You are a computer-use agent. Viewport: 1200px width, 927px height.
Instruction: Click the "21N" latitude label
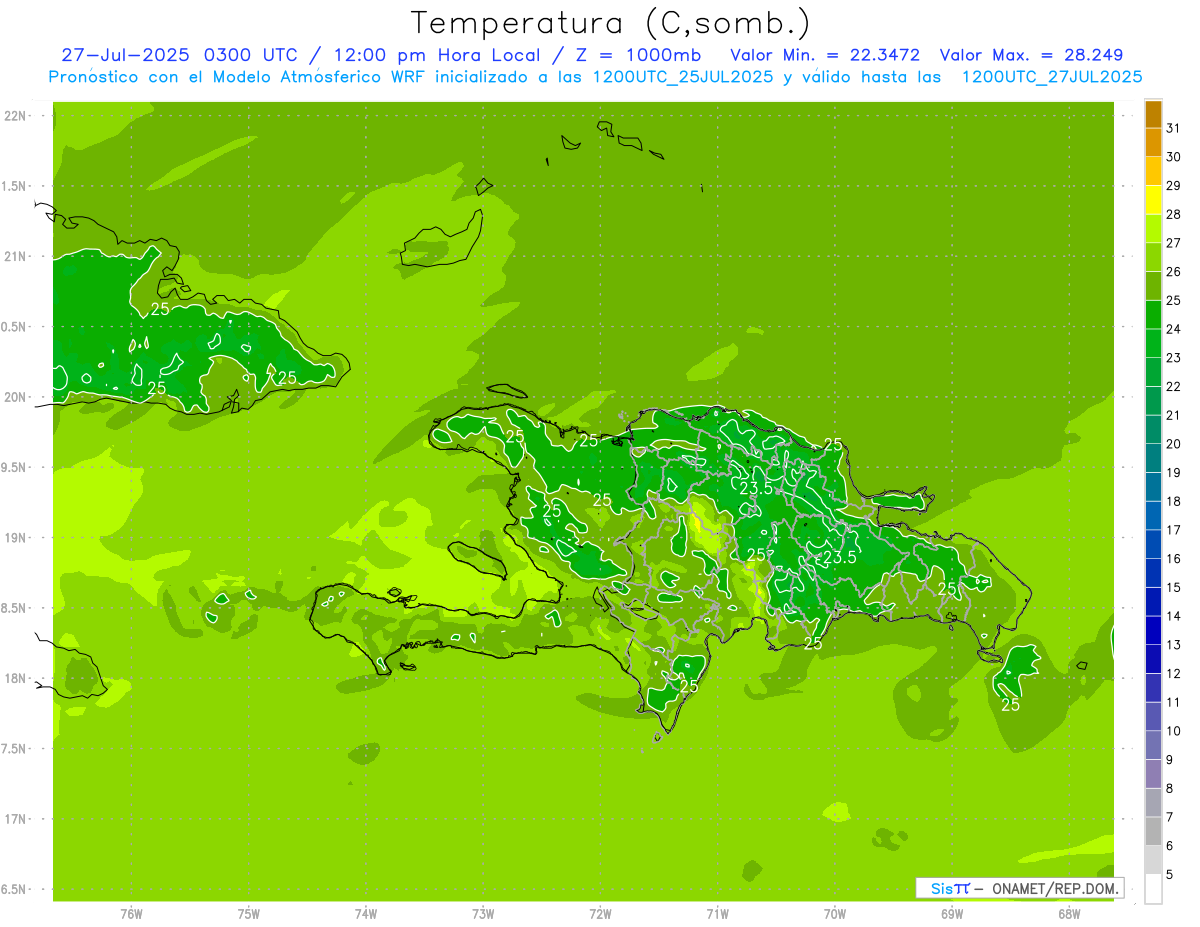(x=16, y=256)
